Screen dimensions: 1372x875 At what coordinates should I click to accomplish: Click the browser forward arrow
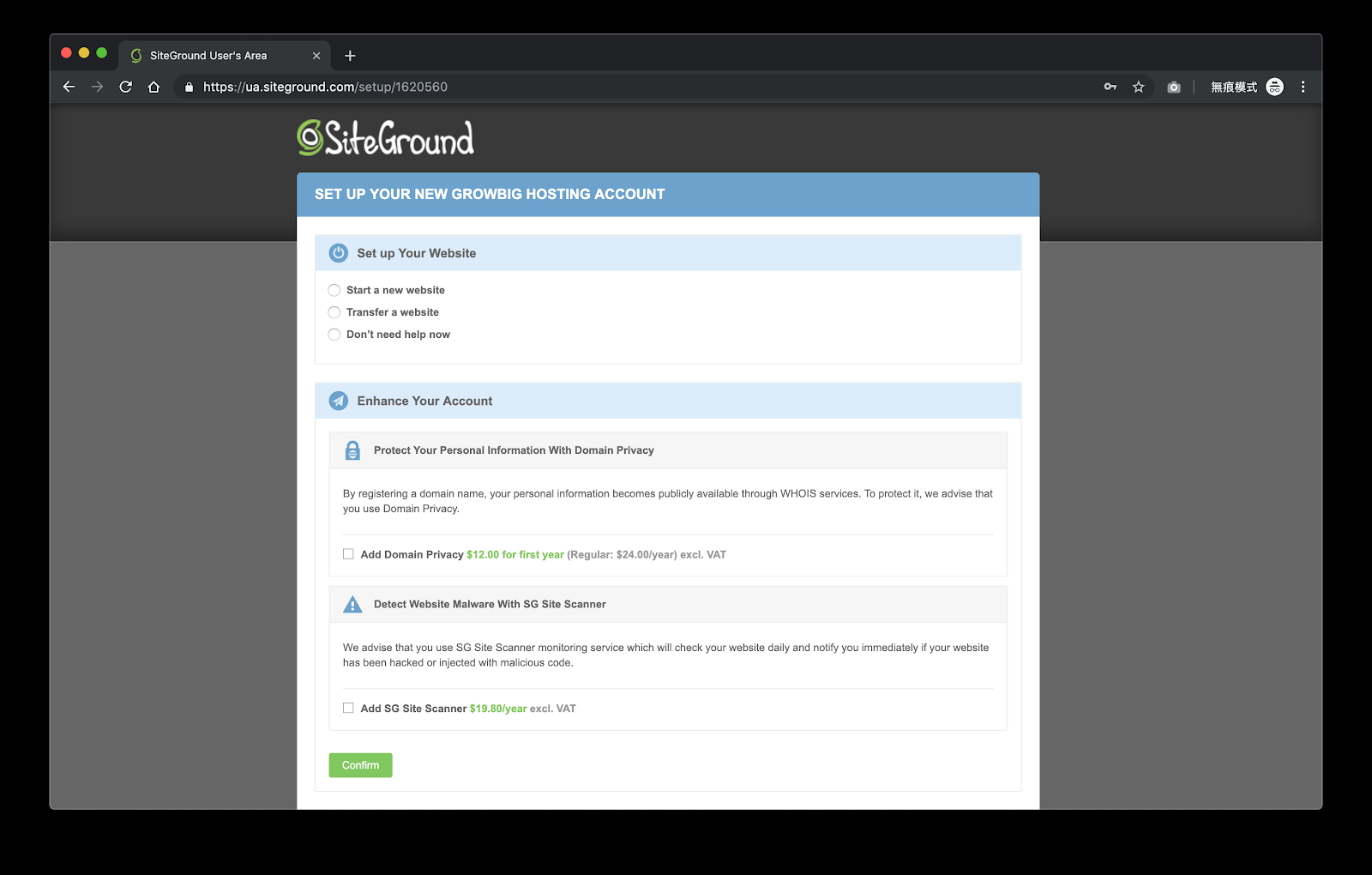point(97,87)
